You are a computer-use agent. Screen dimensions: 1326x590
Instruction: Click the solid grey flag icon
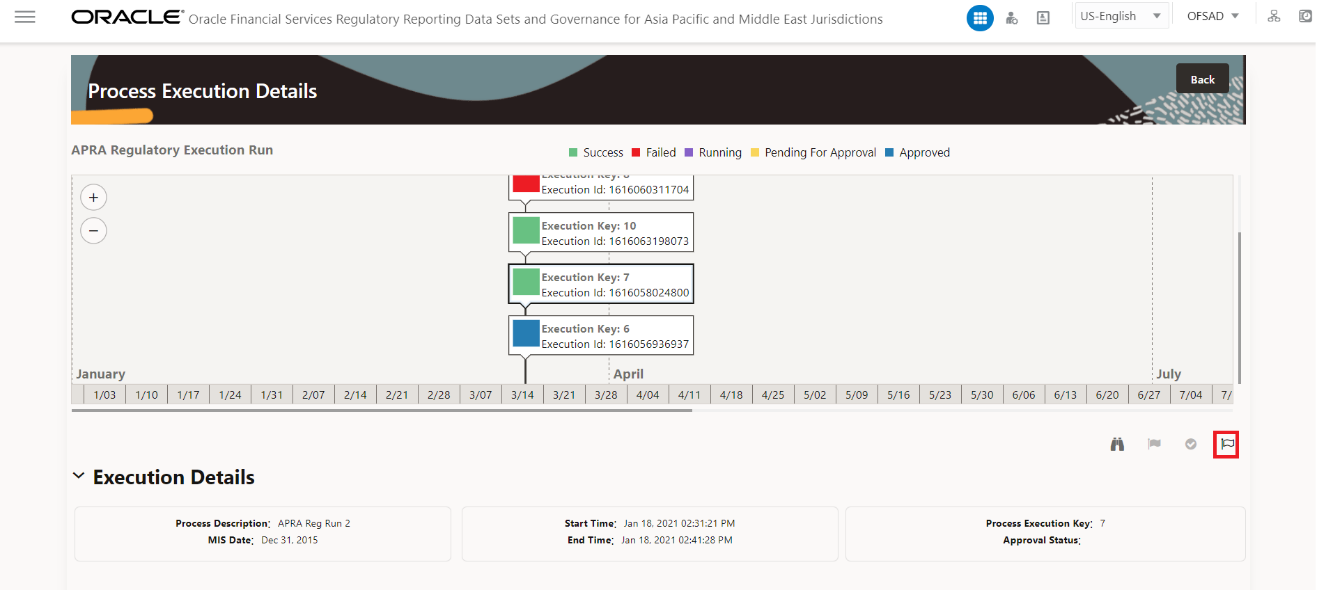(1154, 444)
